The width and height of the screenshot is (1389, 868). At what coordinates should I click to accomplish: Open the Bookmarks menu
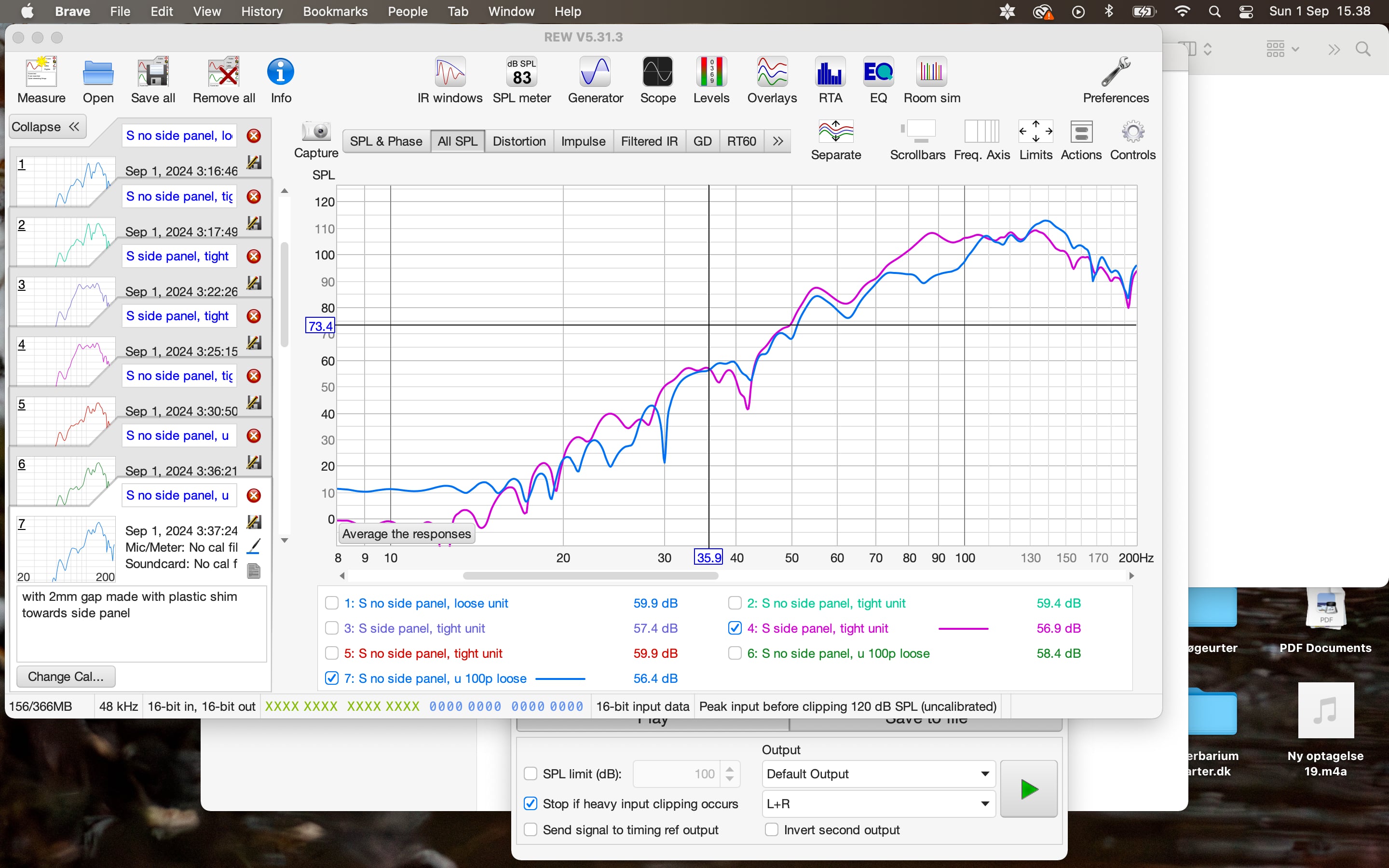coord(335,12)
